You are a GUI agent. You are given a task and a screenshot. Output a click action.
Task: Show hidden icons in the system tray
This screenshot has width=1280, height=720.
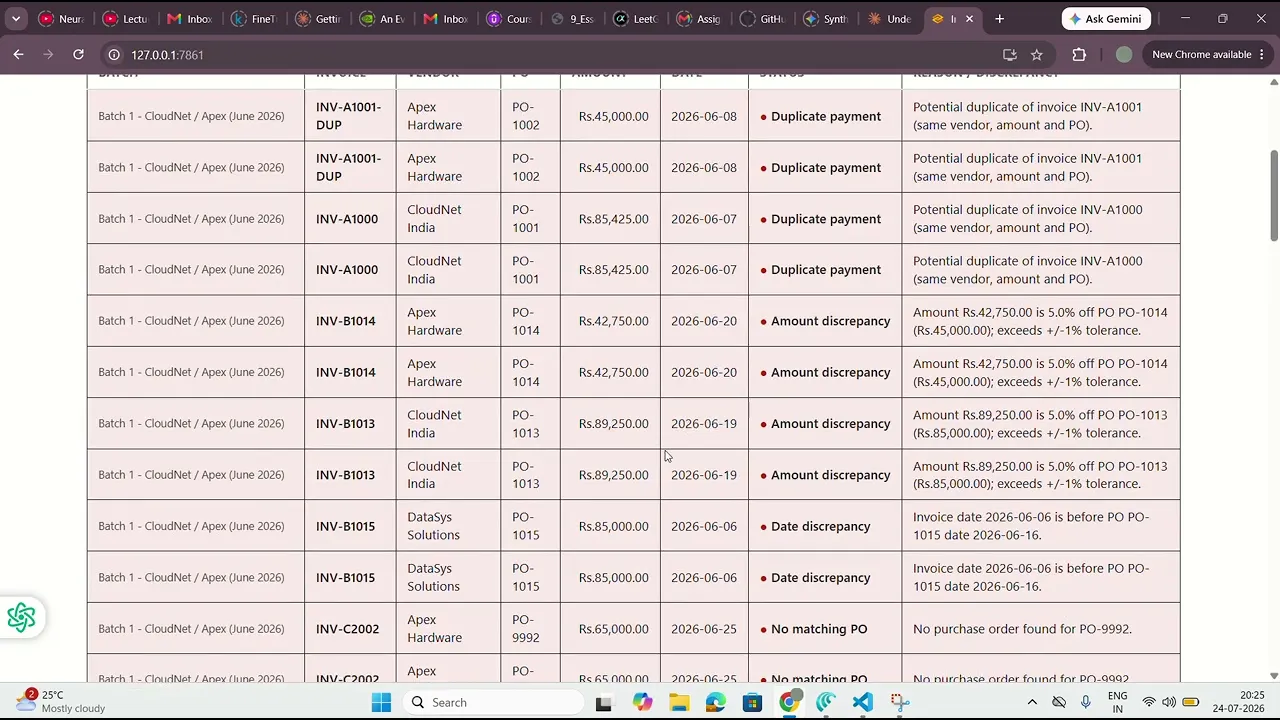tap(1032, 702)
